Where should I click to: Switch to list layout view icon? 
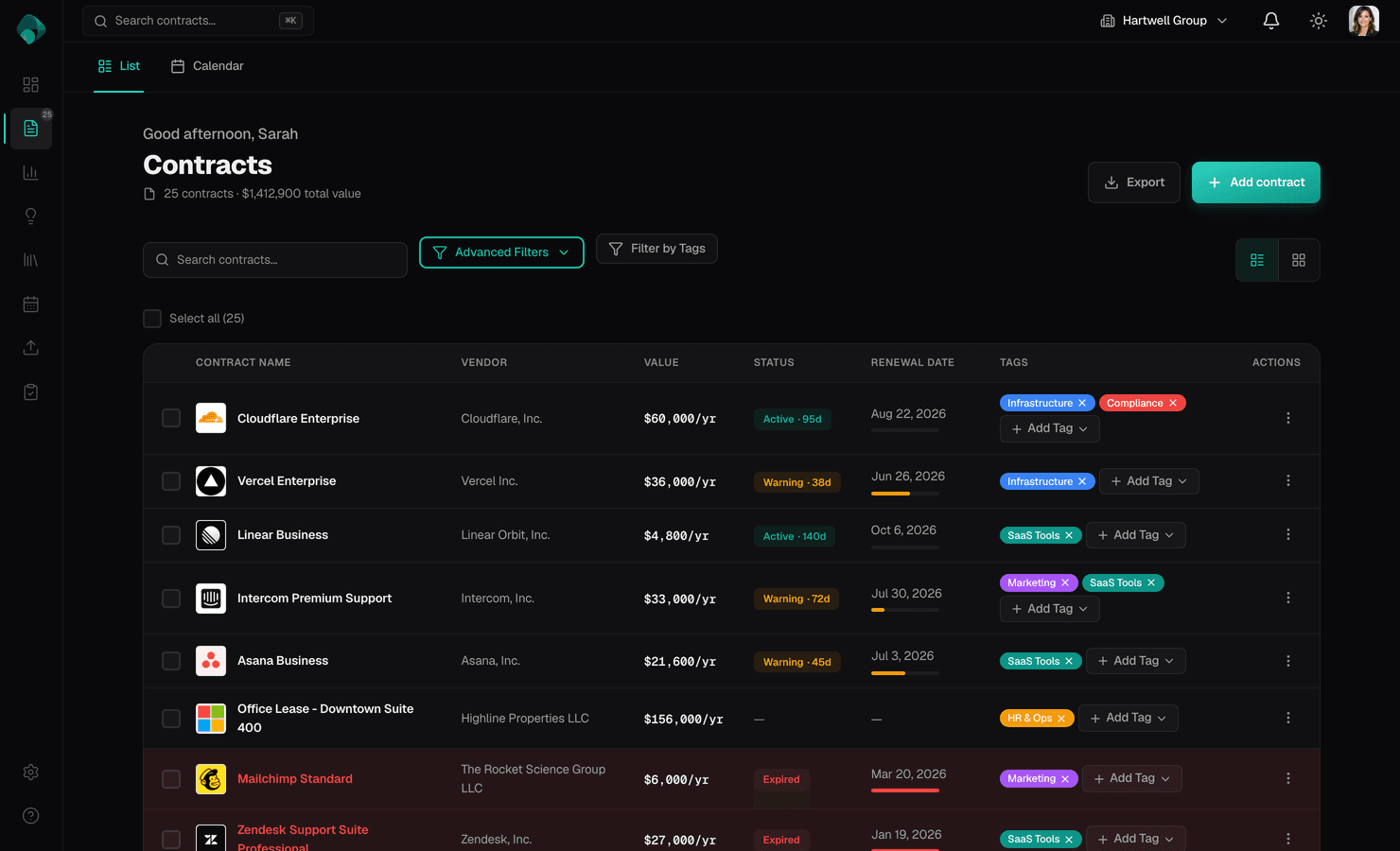click(x=1257, y=260)
